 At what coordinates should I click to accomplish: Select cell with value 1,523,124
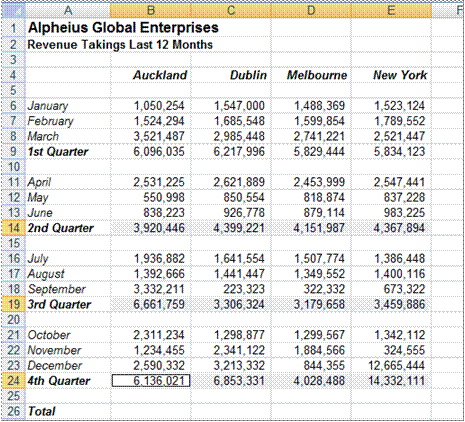[x=391, y=106]
